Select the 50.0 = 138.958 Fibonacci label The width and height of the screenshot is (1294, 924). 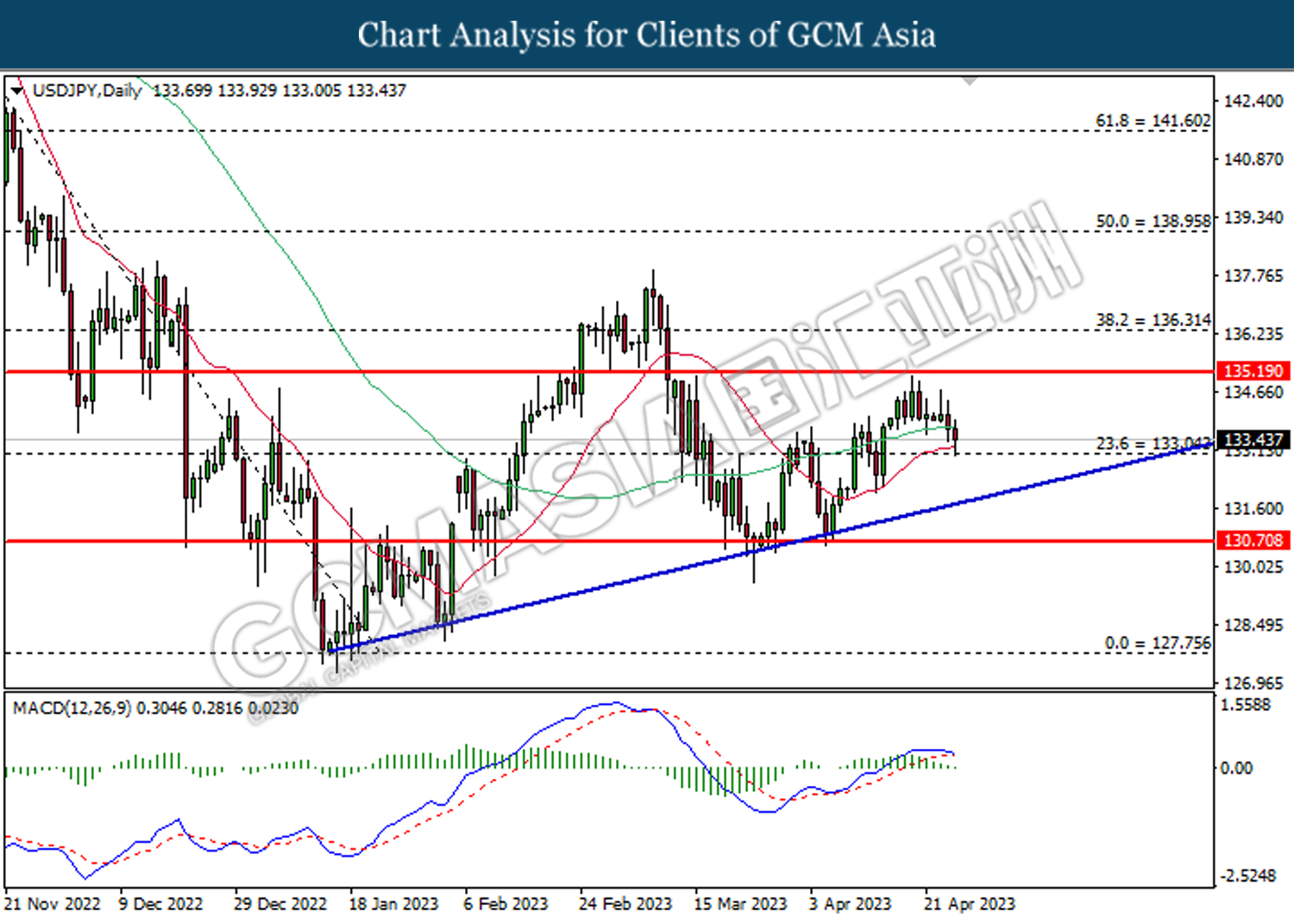[x=1153, y=221]
